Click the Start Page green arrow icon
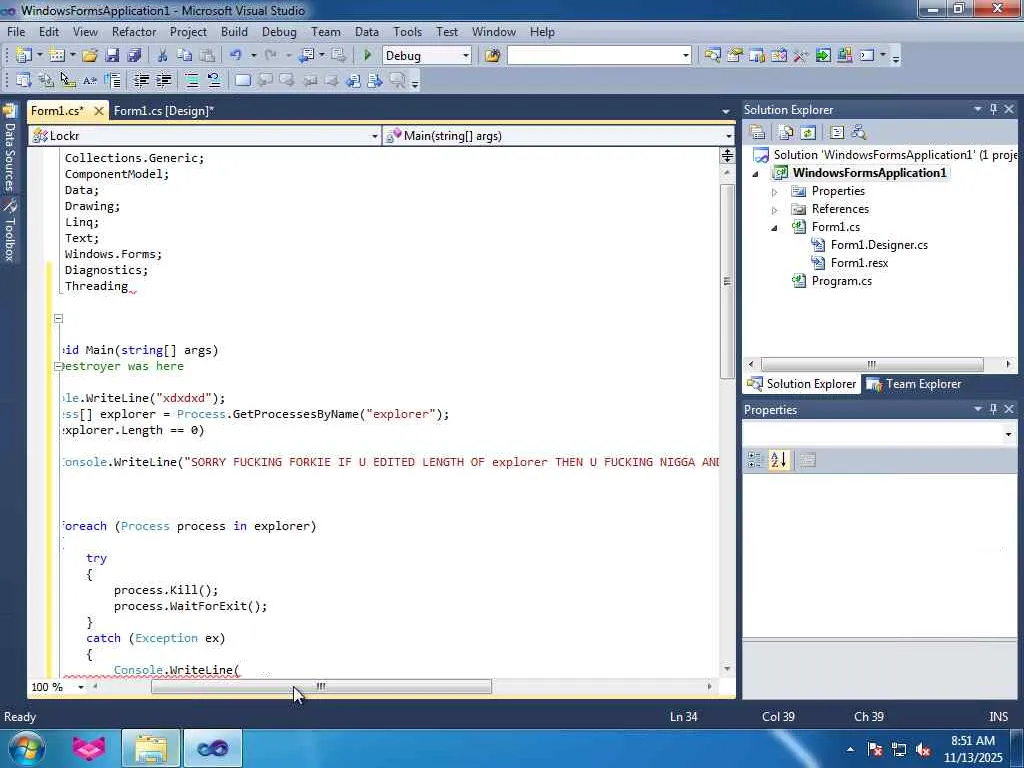 [x=823, y=56]
